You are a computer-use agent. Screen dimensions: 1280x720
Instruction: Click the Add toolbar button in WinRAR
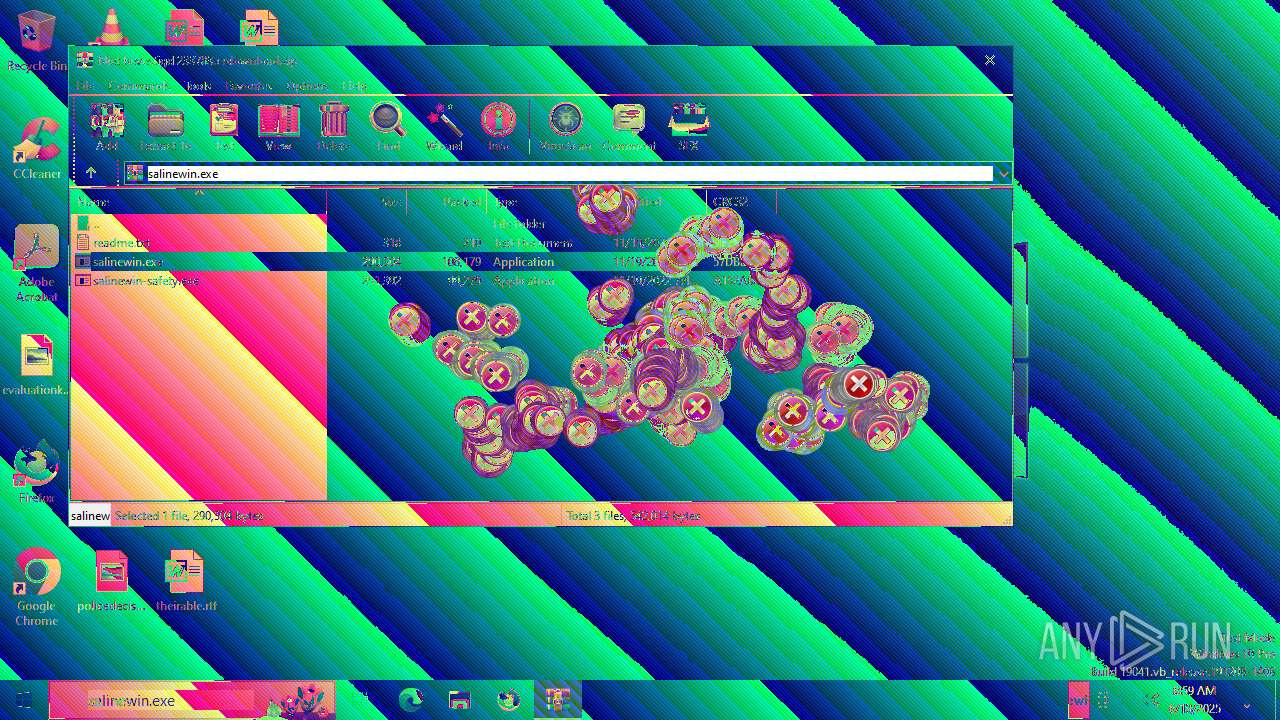click(x=107, y=127)
